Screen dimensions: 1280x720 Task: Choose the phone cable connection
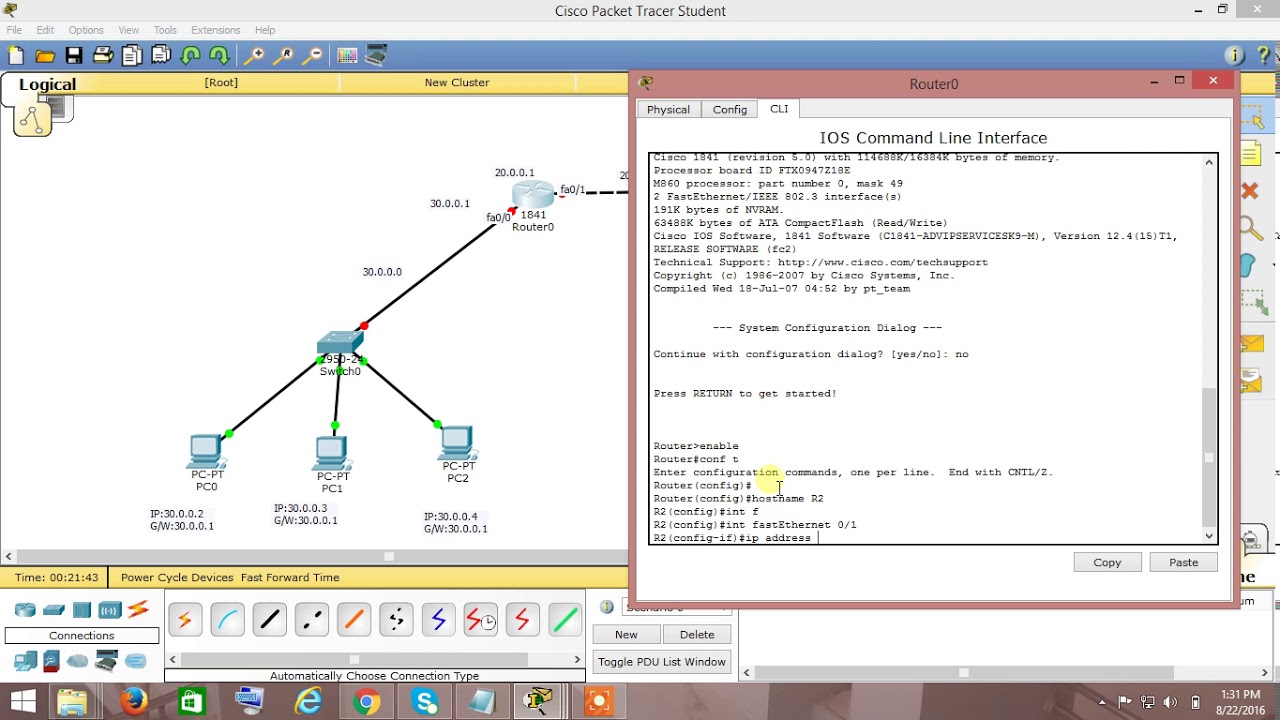coord(396,621)
